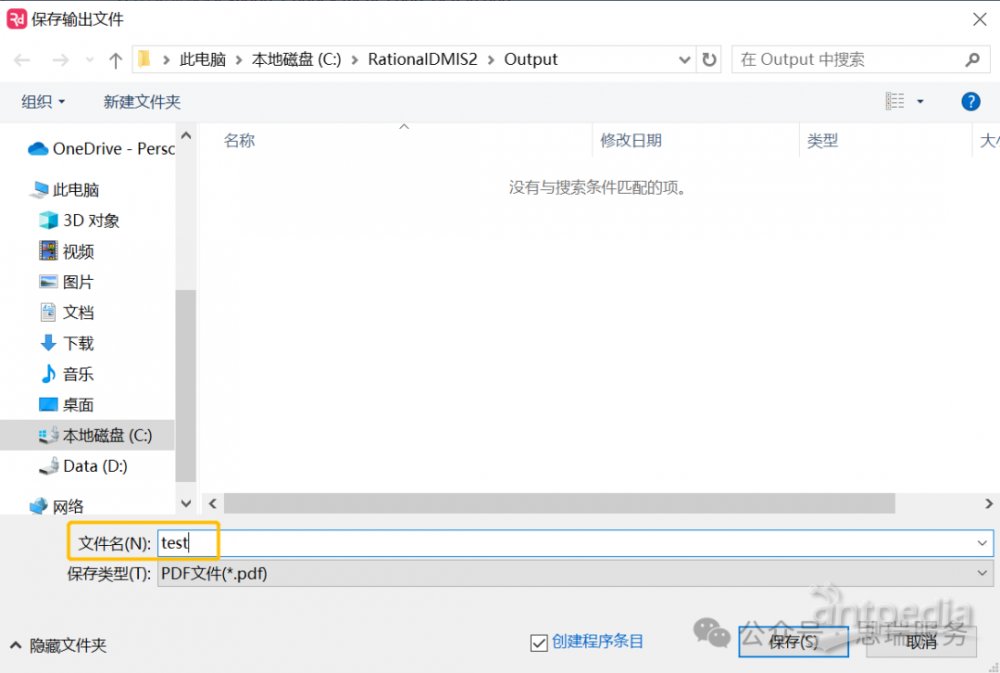Click the search magnifier icon
The width and height of the screenshot is (1000, 673).
pyautogui.click(x=973, y=59)
